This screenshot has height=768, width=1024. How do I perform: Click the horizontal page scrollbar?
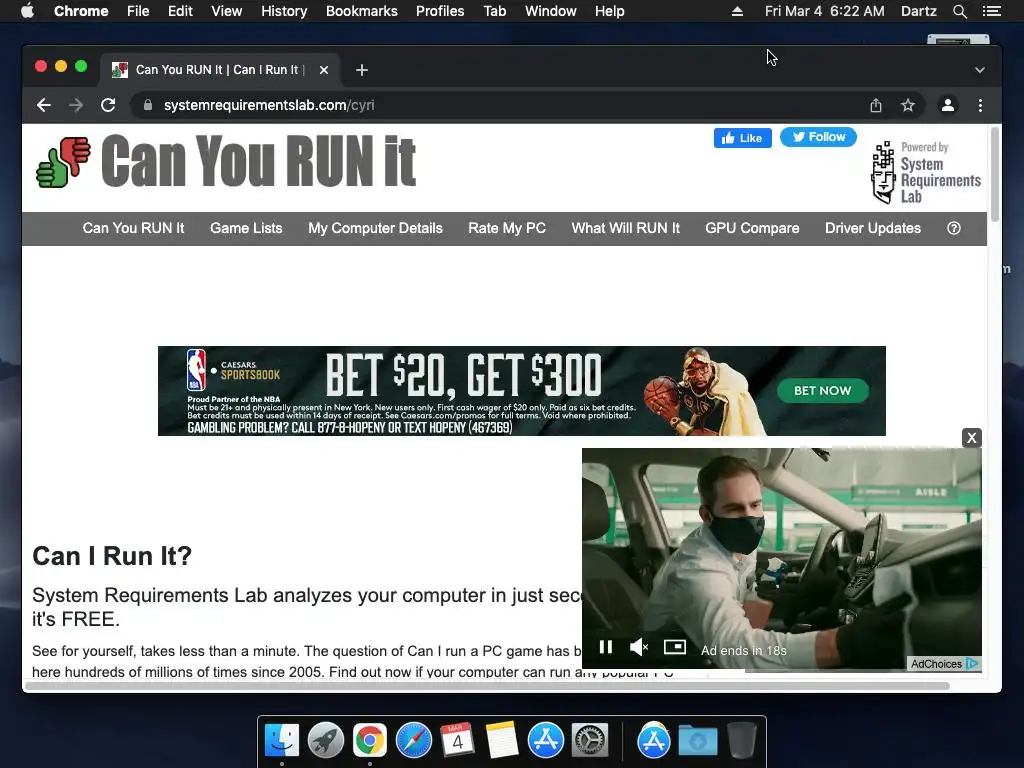[487, 686]
